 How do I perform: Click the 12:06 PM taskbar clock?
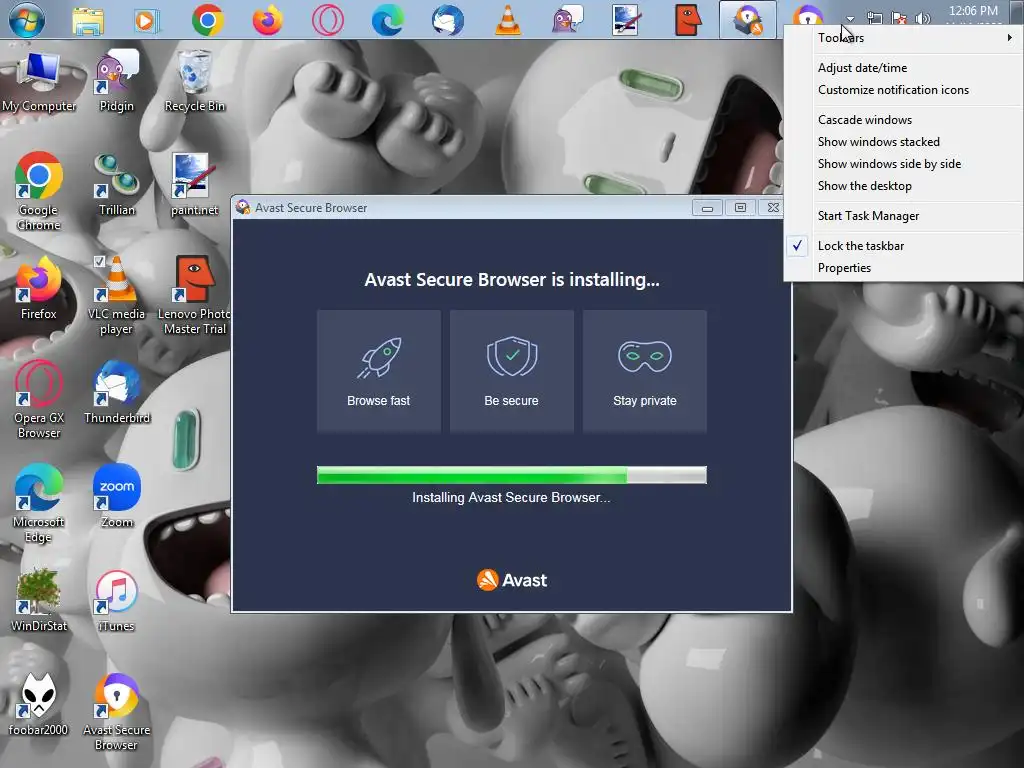pos(973,11)
